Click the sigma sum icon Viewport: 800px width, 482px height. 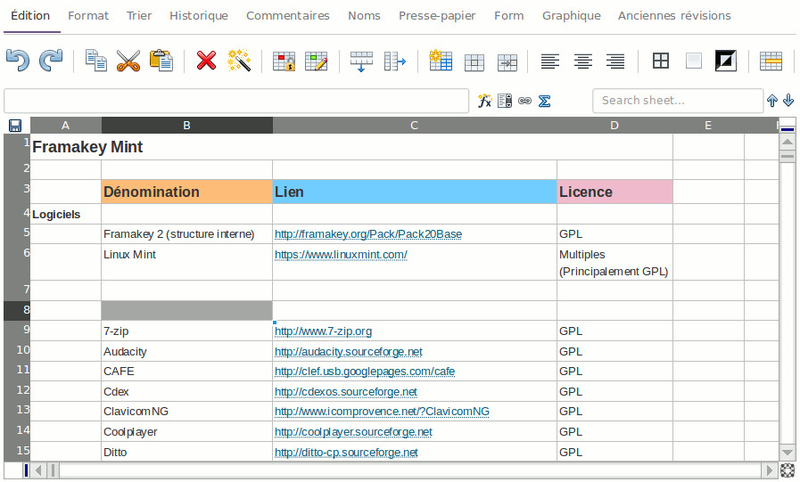pyautogui.click(x=545, y=101)
